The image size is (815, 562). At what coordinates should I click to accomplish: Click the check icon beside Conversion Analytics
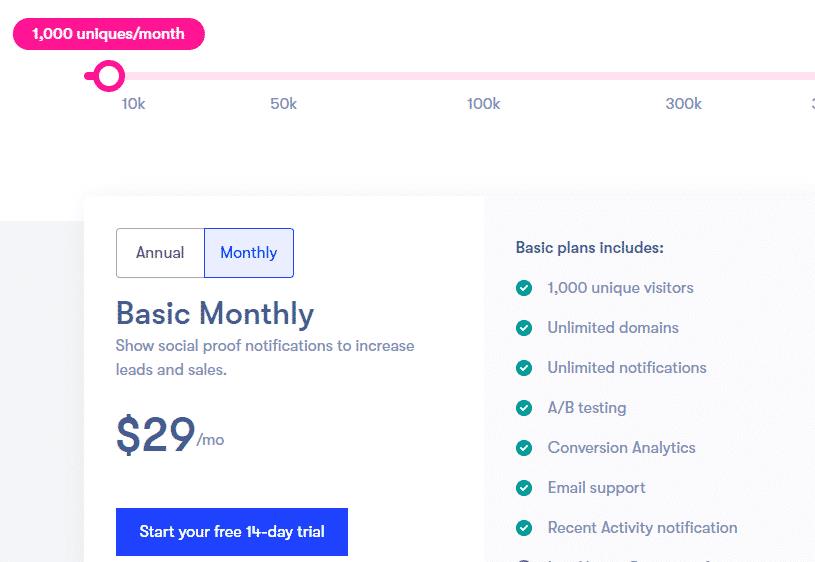[524, 448]
